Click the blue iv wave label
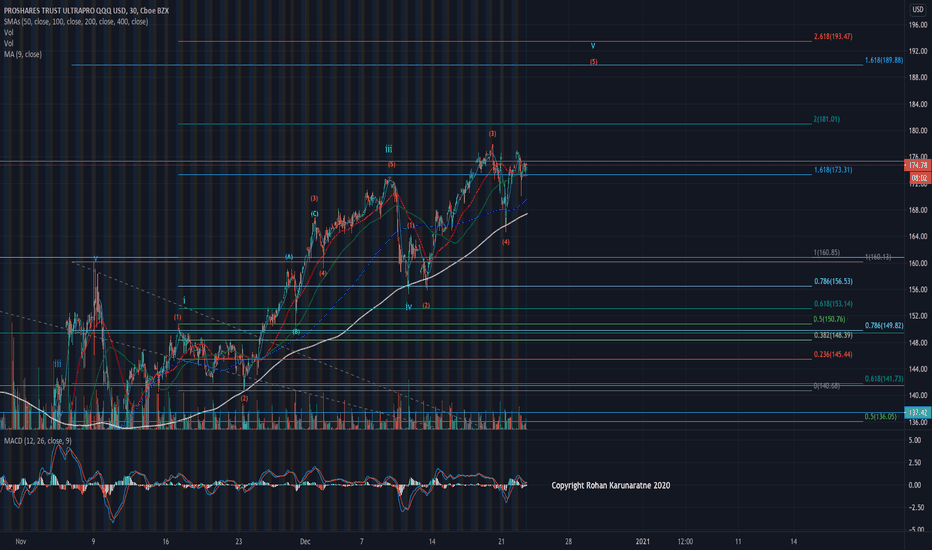This screenshot has height=550, width=932. (x=409, y=307)
